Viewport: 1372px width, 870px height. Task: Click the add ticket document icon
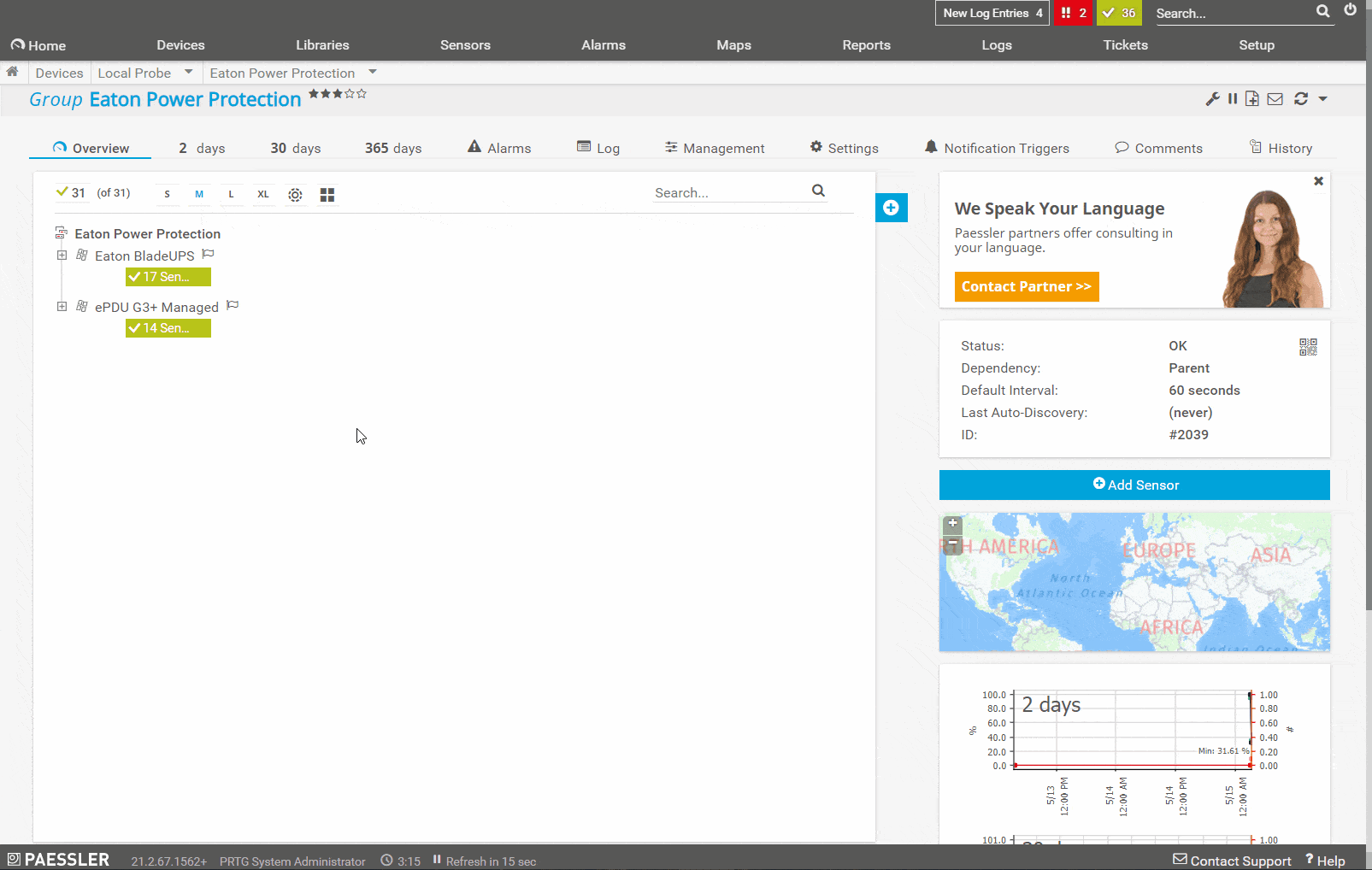point(1252,99)
